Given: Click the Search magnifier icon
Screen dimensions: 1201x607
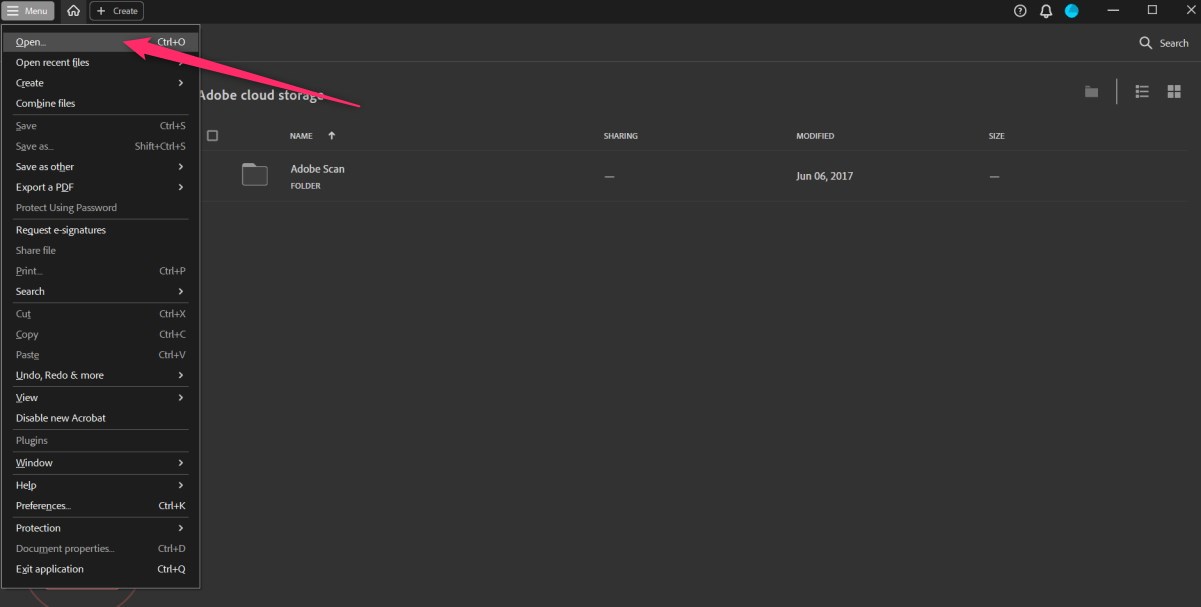Looking at the screenshot, I should point(1146,43).
